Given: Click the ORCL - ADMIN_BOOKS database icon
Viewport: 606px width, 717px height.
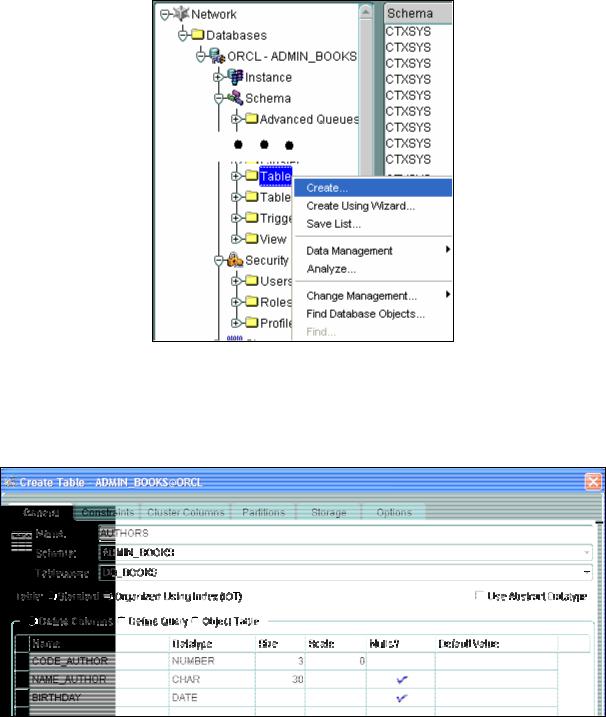Looking at the screenshot, I should pyautogui.click(x=217, y=56).
